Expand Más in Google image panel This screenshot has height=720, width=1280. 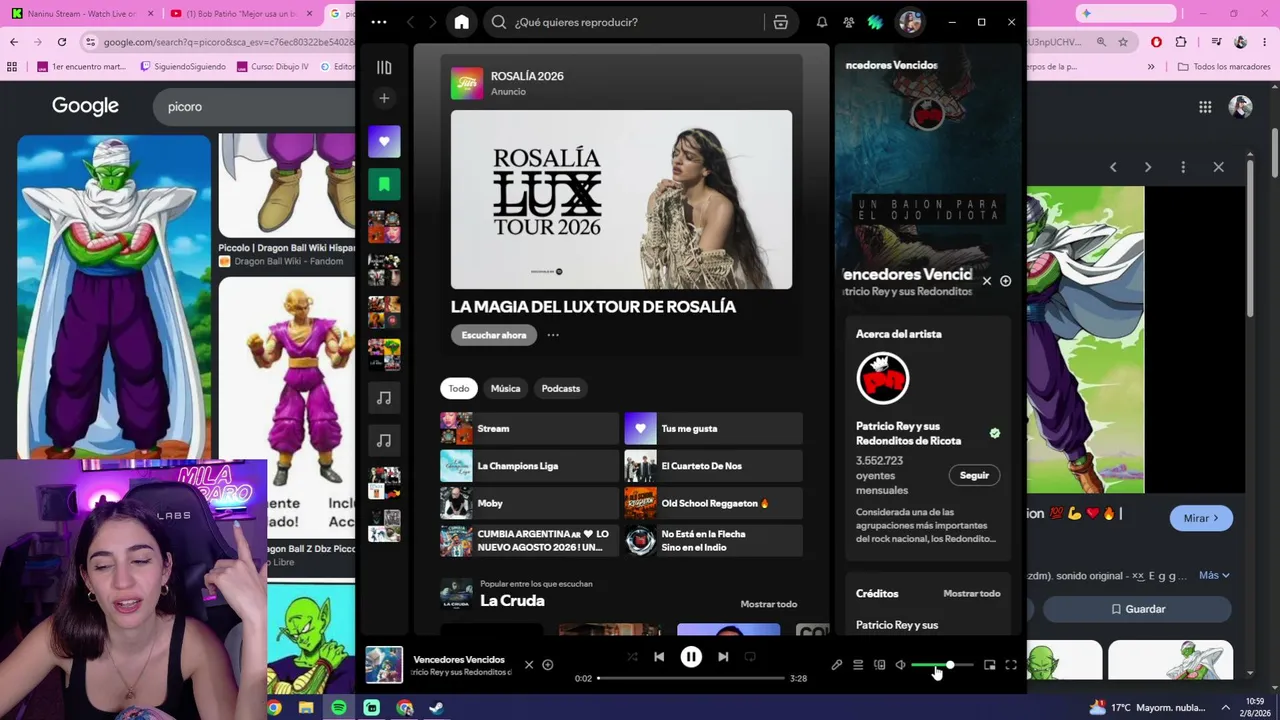tap(1214, 575)
